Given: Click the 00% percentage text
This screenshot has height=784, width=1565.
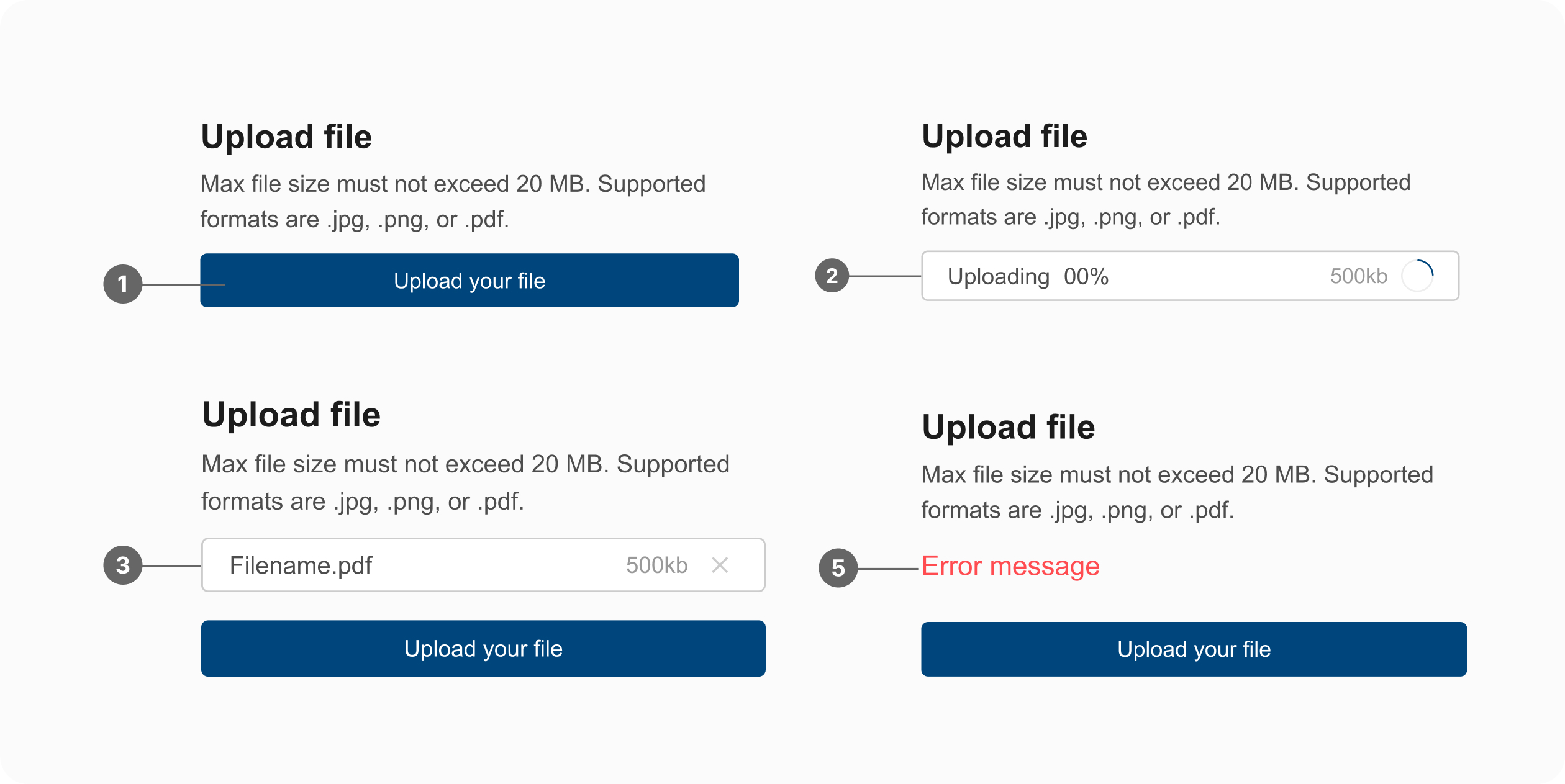Looking at the screenshot, I should pos(1086,276).
